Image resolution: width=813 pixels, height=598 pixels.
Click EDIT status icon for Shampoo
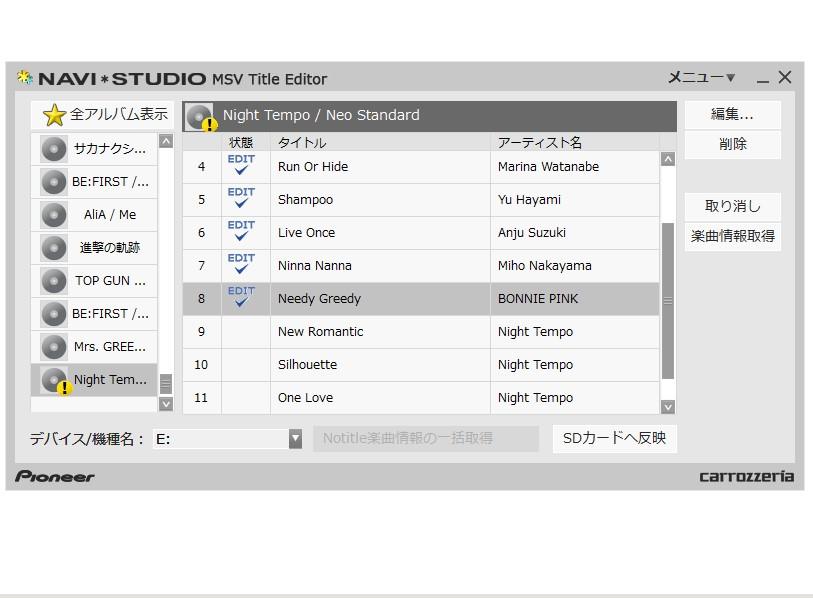pyautogui.click(x=241, y=198)
